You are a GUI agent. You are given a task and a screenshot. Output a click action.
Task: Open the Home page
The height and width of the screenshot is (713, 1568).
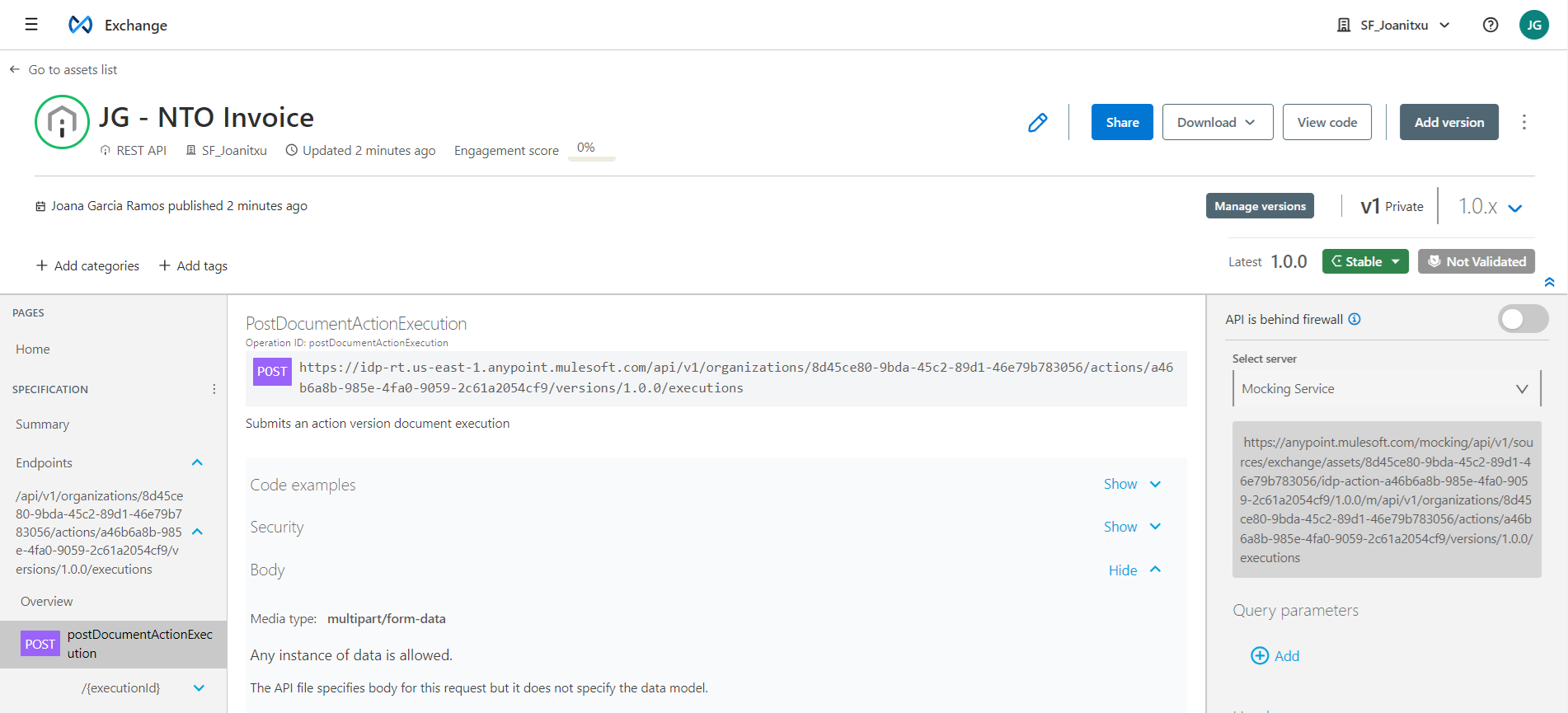(33, 349)
